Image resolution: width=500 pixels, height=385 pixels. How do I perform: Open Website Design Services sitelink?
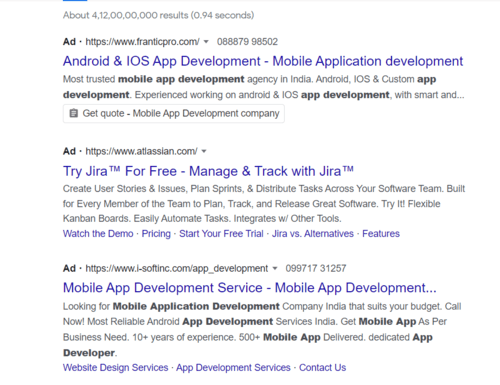(x=116, y=368)
